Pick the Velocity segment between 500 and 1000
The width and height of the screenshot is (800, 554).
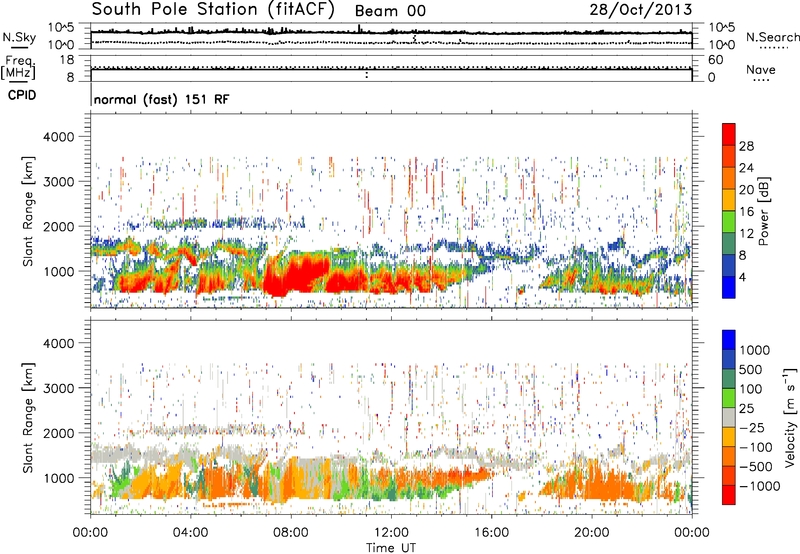pos(729,360)
